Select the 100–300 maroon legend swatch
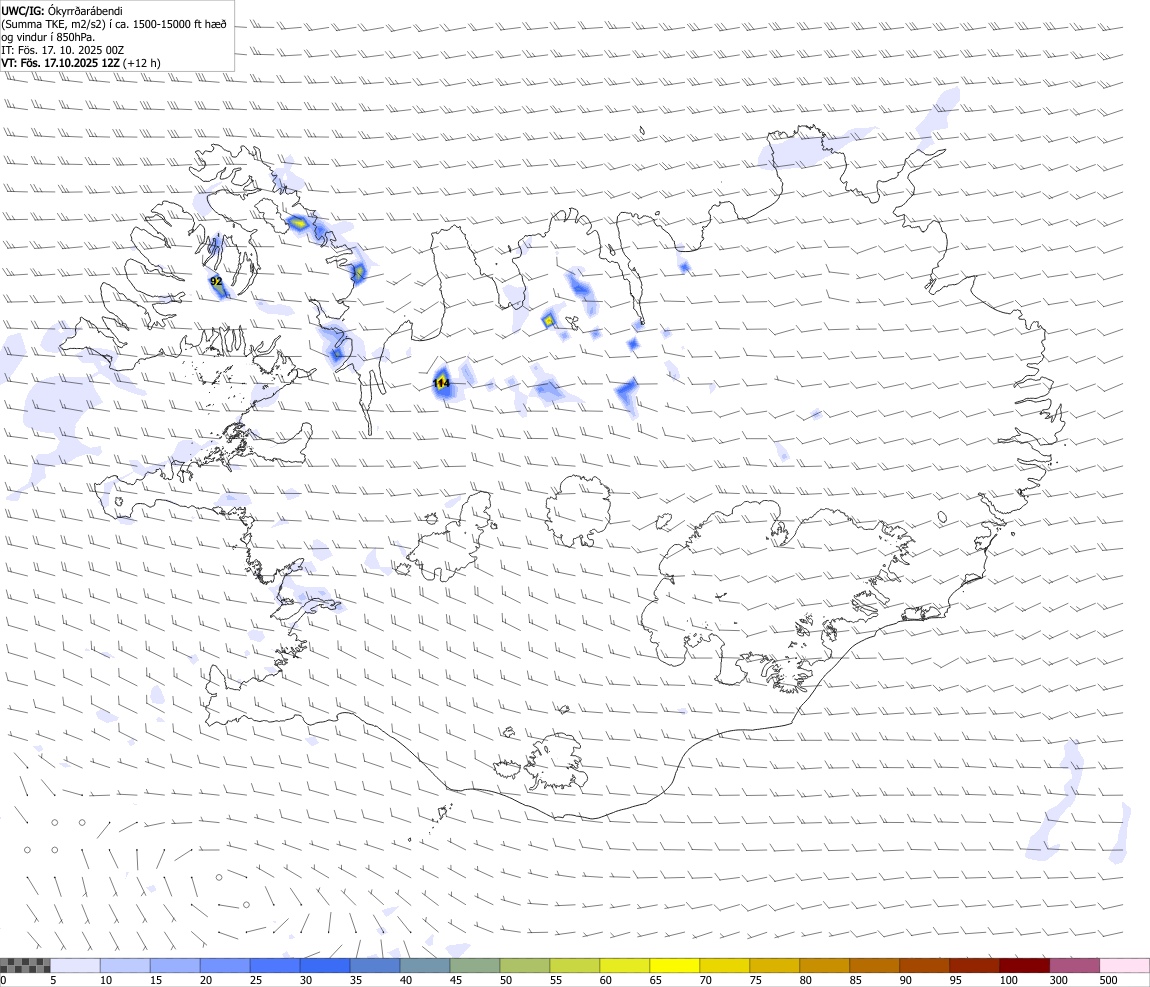 [x=1025, y=965]
